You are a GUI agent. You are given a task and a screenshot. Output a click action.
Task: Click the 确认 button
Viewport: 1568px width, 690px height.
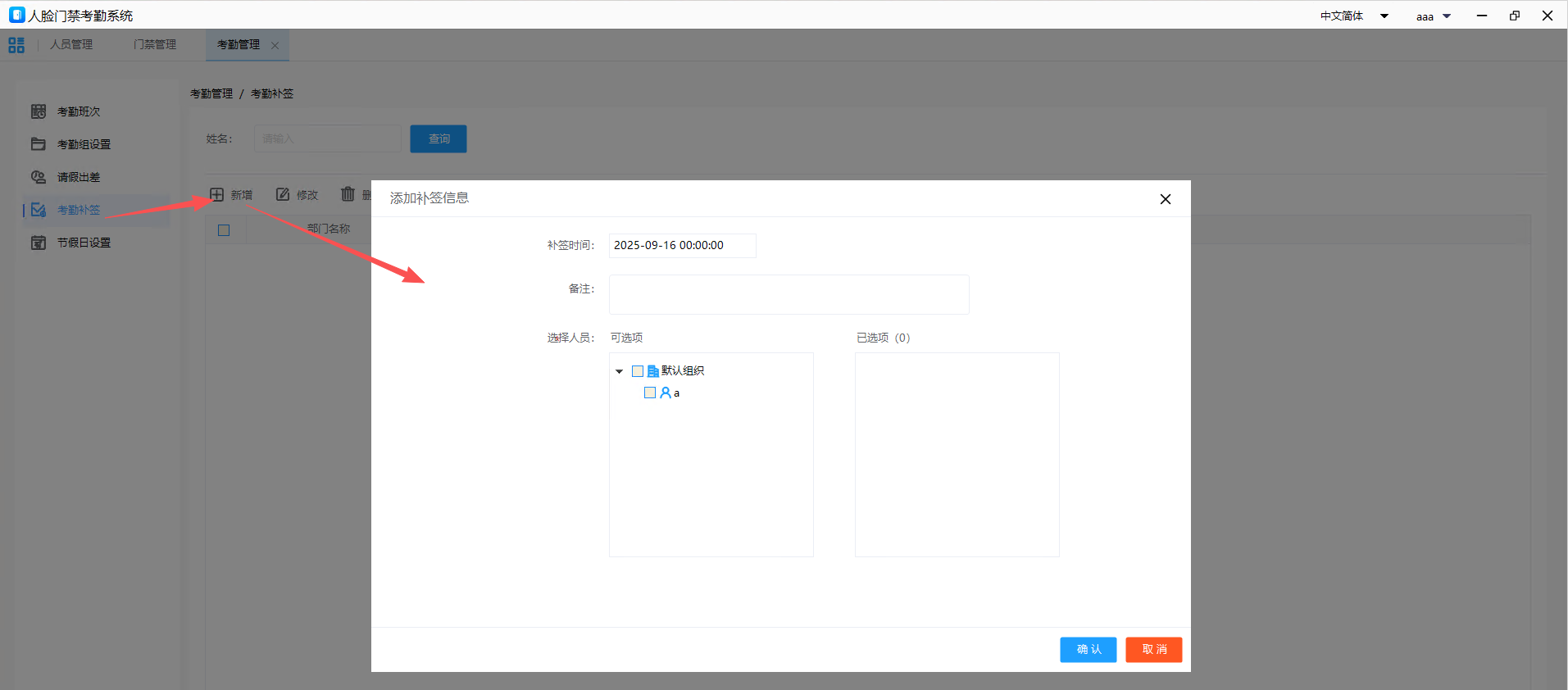[x=1088, y=649]
